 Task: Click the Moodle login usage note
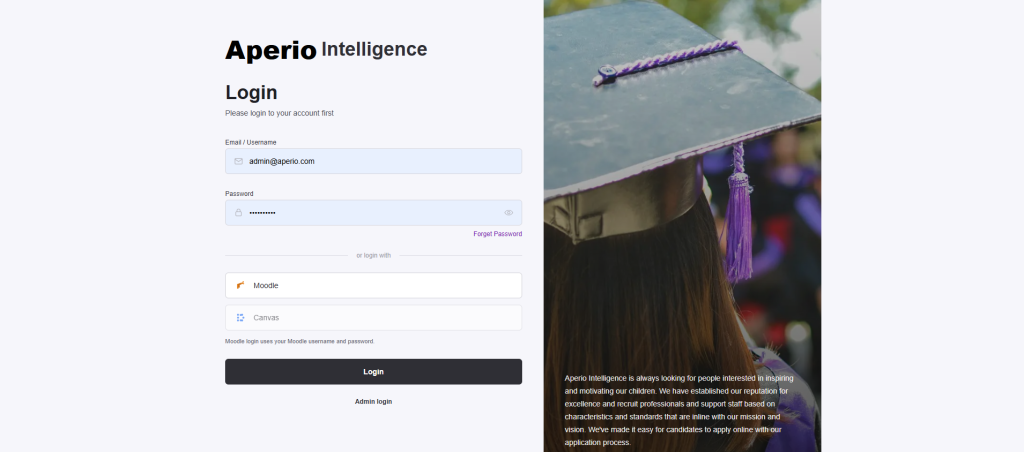tap(300, 342)
